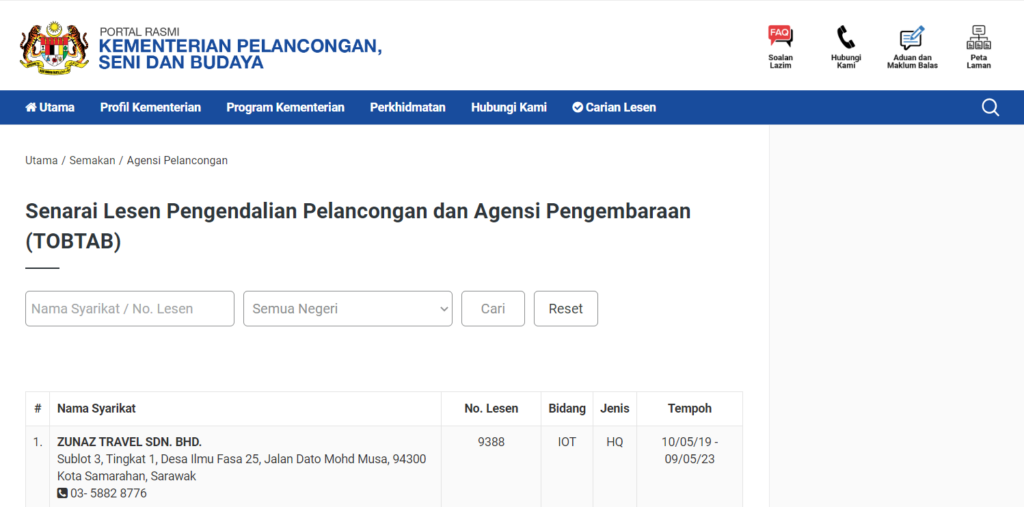This screenshot has height=507, width=1024.
Task: Follow the Semakan breadcrumb link
Action: (92, 160)
